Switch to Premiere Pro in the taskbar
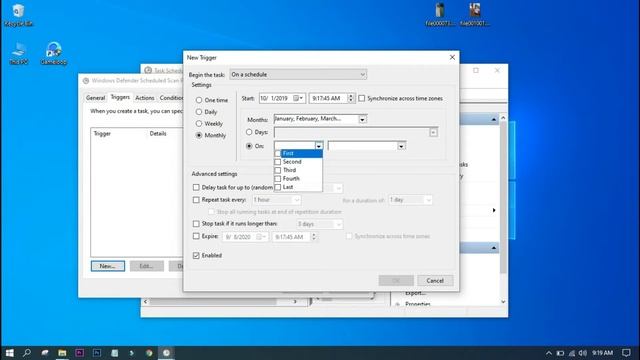640x360 pixels. click(80, 353)
